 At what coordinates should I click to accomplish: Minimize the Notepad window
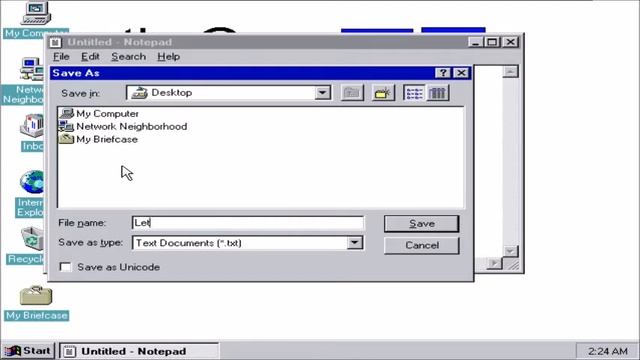pyautogui.click(x=475, y=42)
